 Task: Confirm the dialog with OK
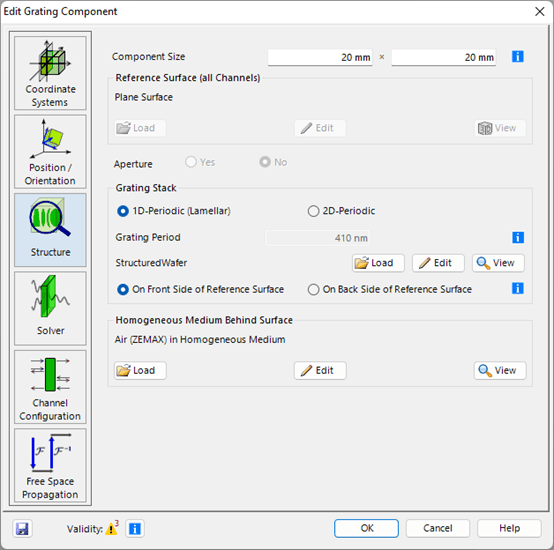366,528
